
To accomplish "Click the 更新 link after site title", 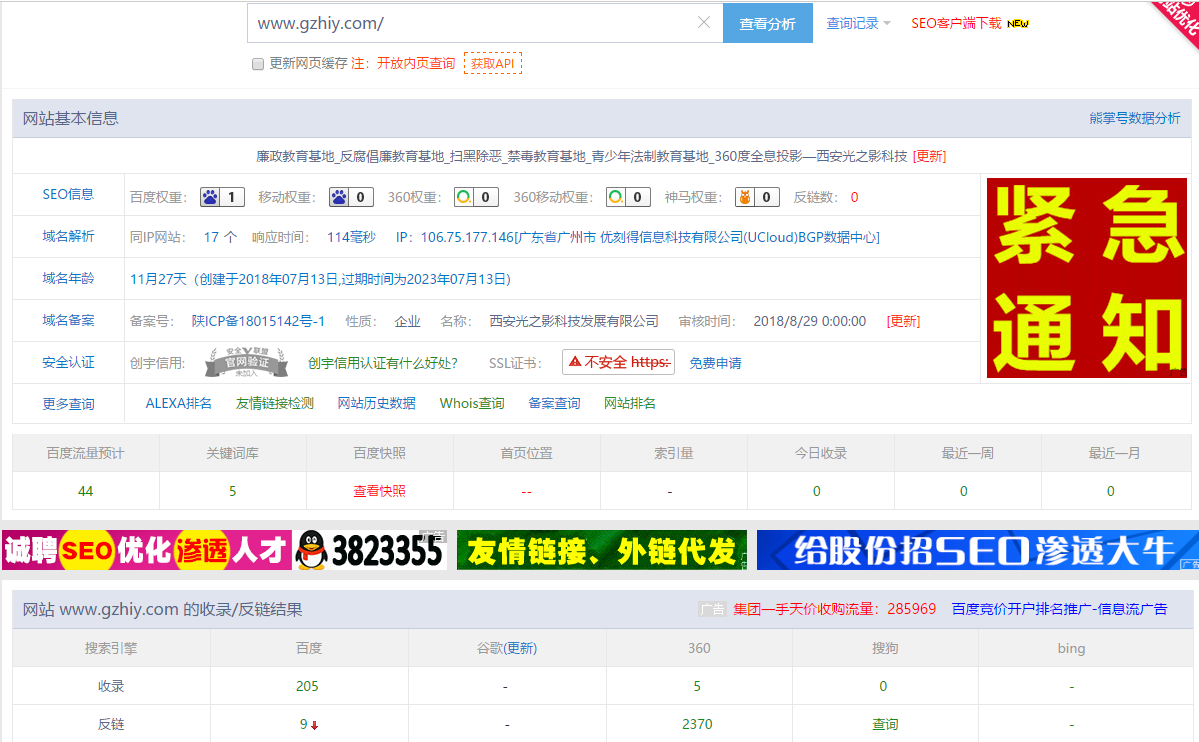I will click(929, 156).
